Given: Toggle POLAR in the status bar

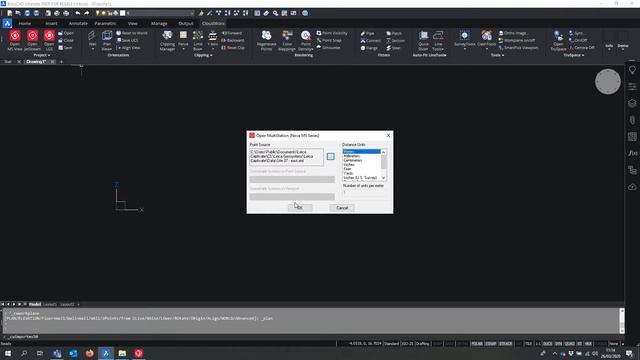Looking at the screenshot, I should (x=477, y=344).
